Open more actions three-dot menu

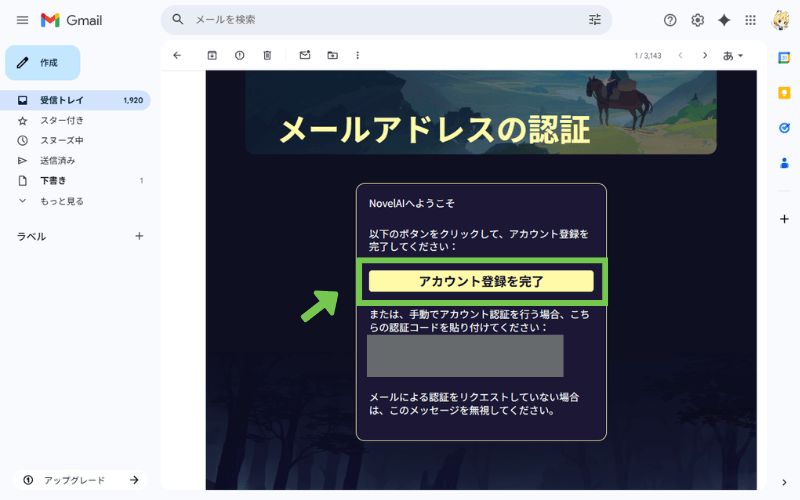[x=357, y=55]
